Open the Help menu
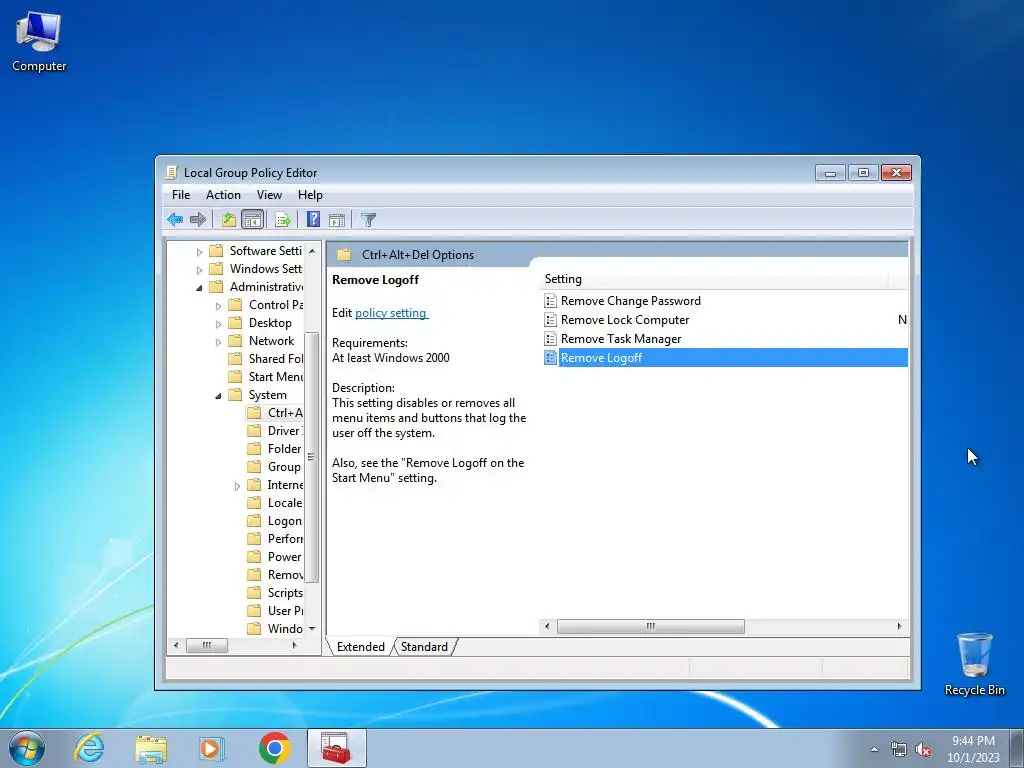Viewport: 1024px width, 768px height. point(310,195)
